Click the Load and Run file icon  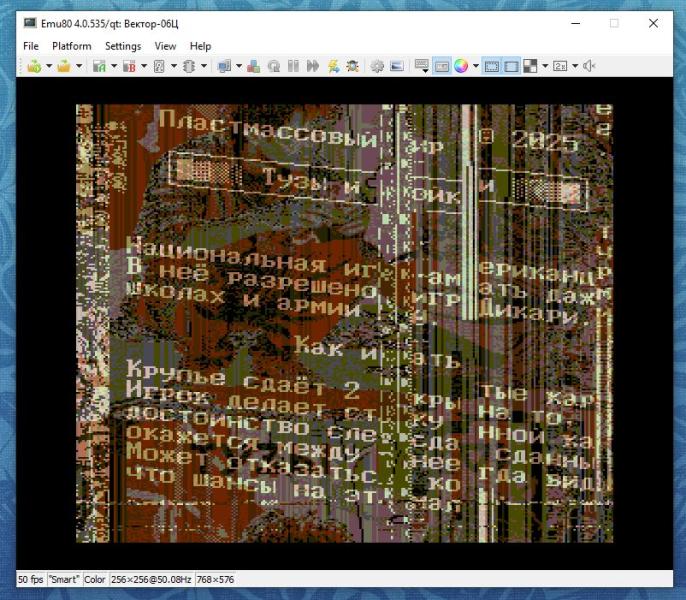point(33,66)
